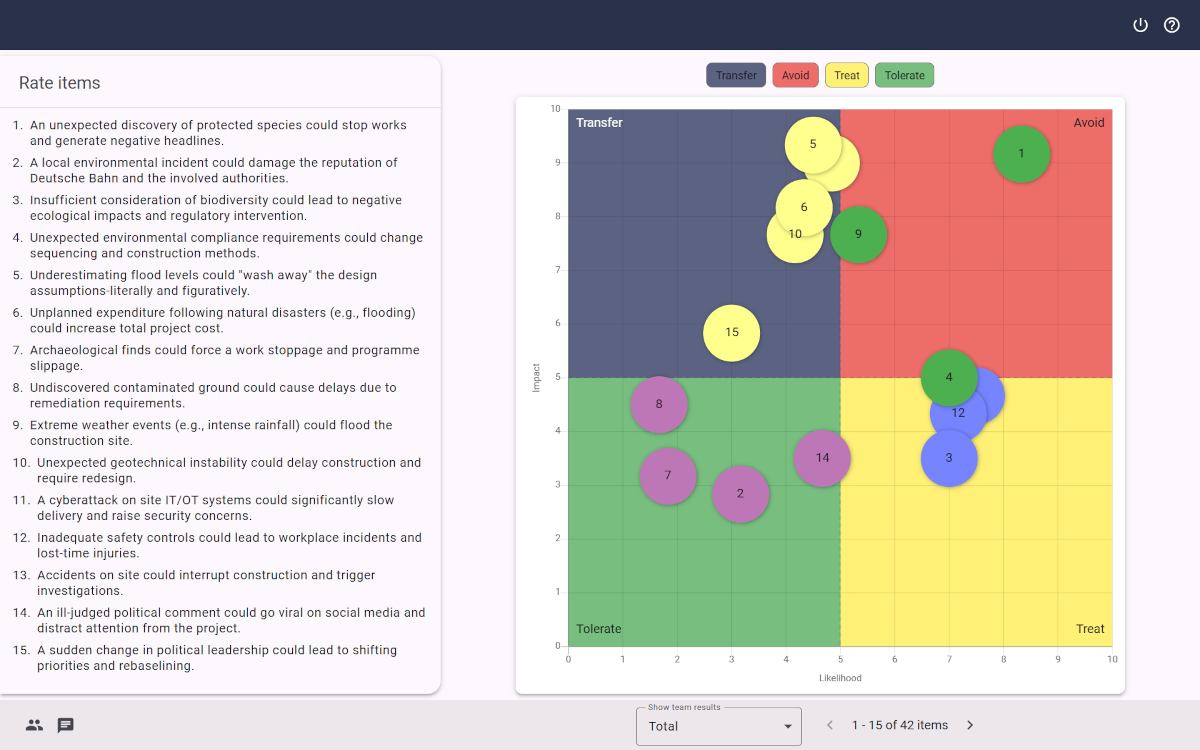Click the Impact axis label
This screenshot has width=1200, height=750.
pyautogui.click(x=536, y=377)
